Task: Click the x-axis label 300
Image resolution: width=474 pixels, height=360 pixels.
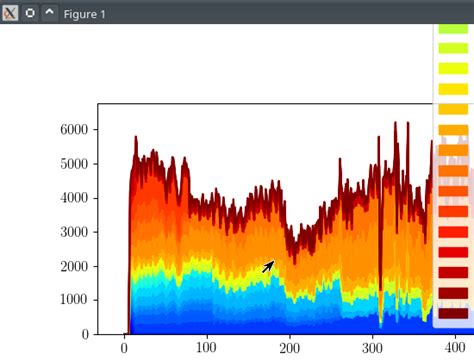Action: pyautogui.click(x=372, y=348)
